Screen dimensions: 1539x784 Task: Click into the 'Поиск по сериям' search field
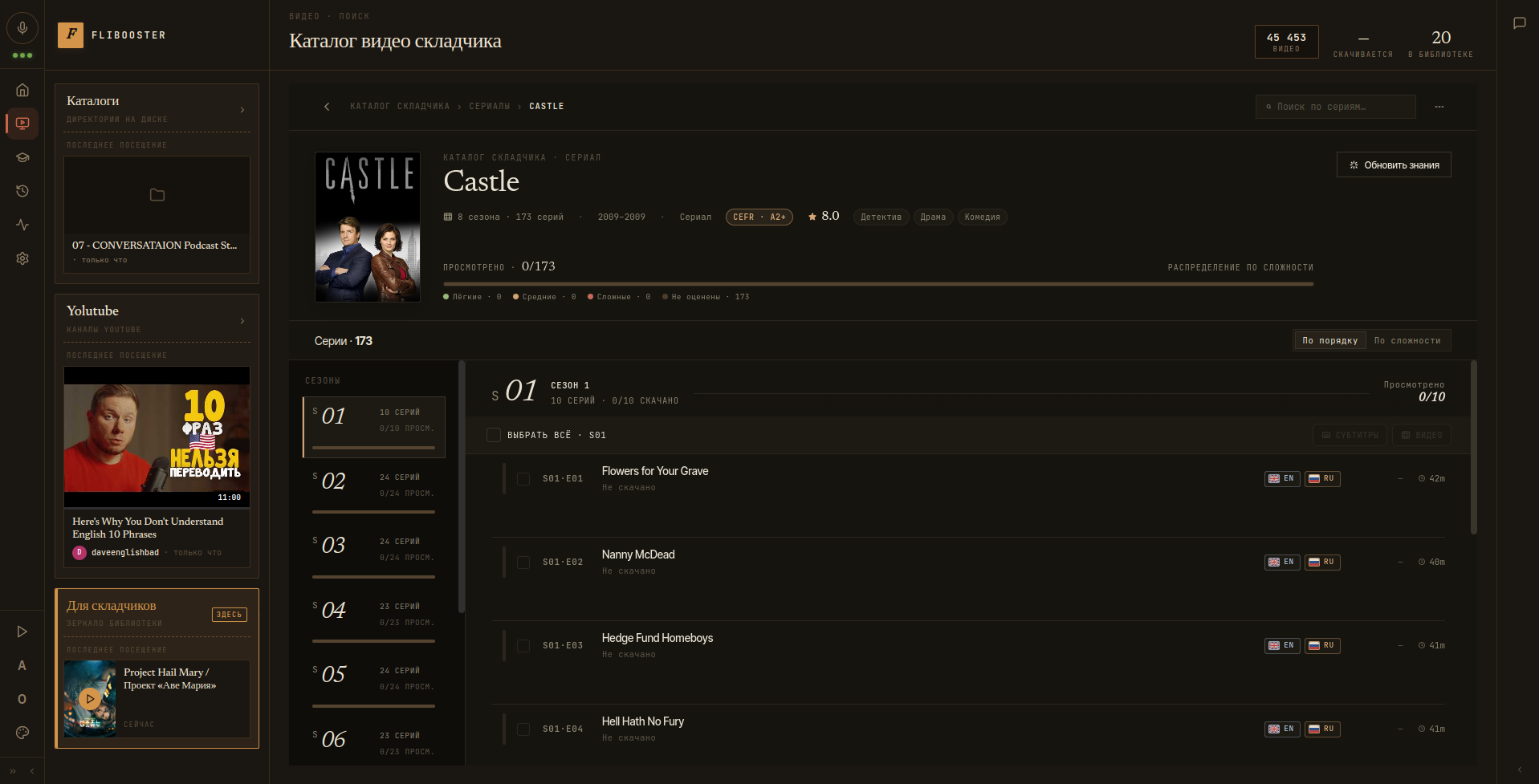[1336, 107]
